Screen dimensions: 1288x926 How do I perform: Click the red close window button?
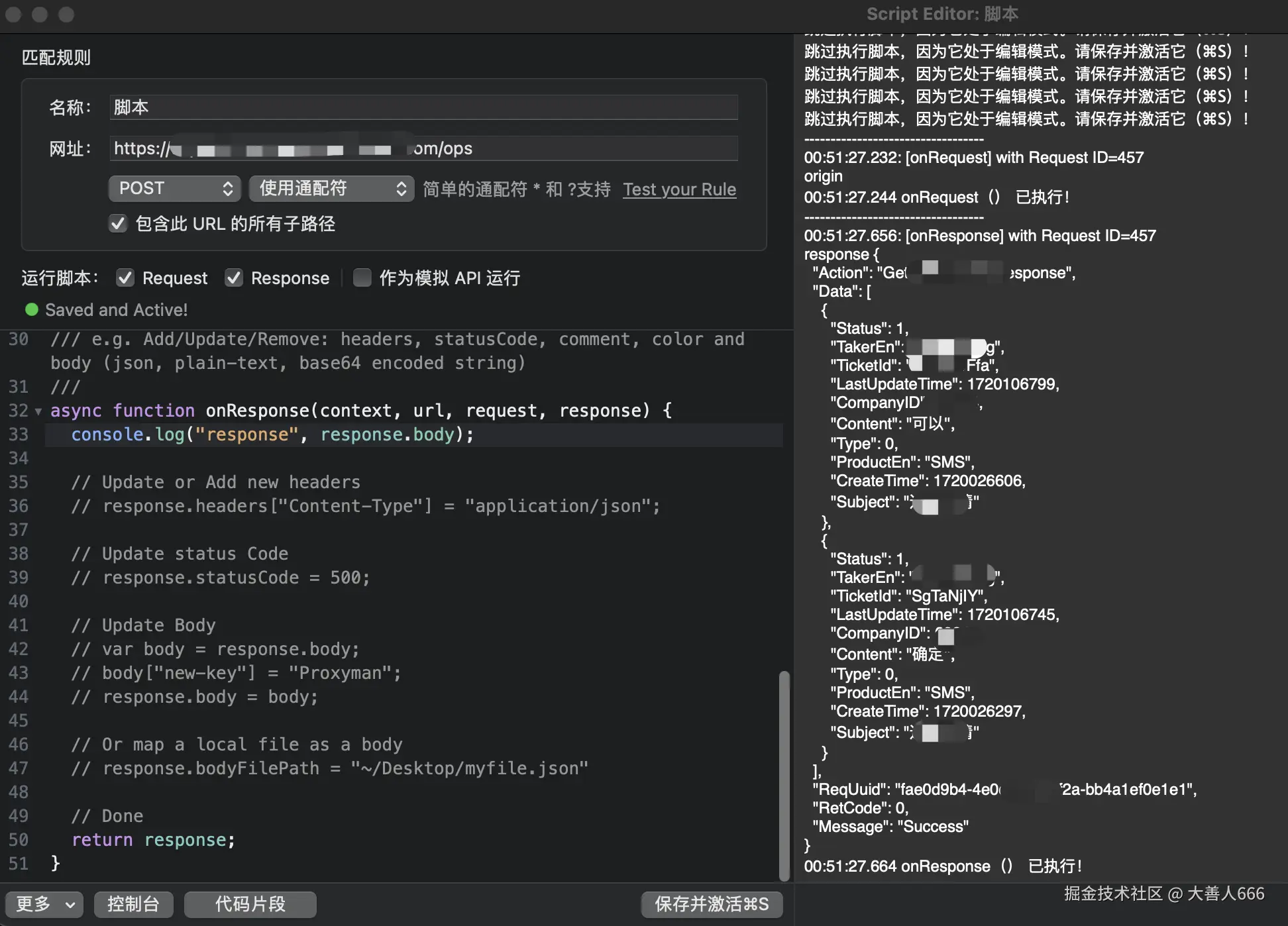click(13, 15)
